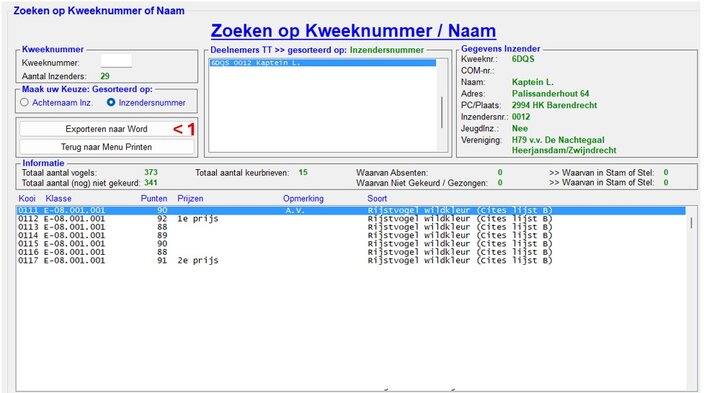Select the Inzendersnummer sorting radio button
This screenshot has height=393, width=704.
[x=111, y=102]
